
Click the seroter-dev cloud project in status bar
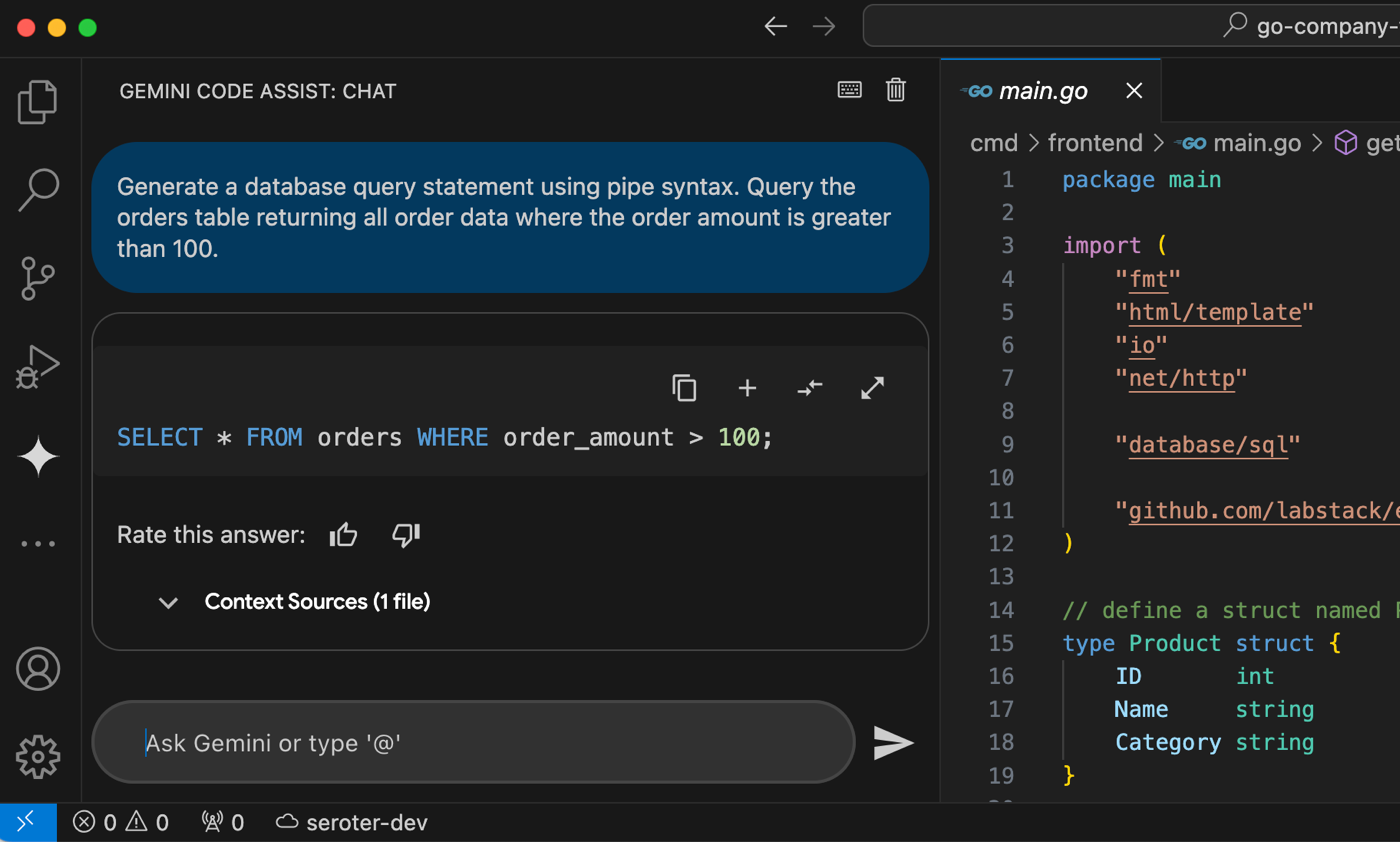[x=352, y=822]
